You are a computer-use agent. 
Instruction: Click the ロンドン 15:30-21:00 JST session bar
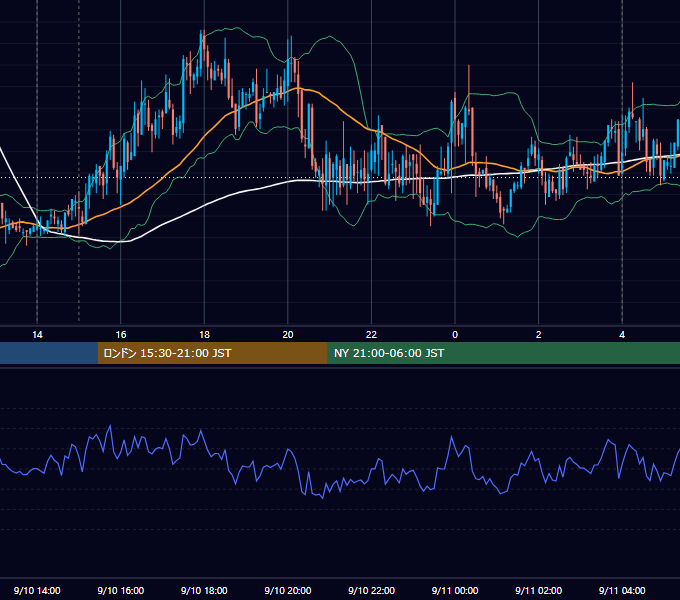212,353
